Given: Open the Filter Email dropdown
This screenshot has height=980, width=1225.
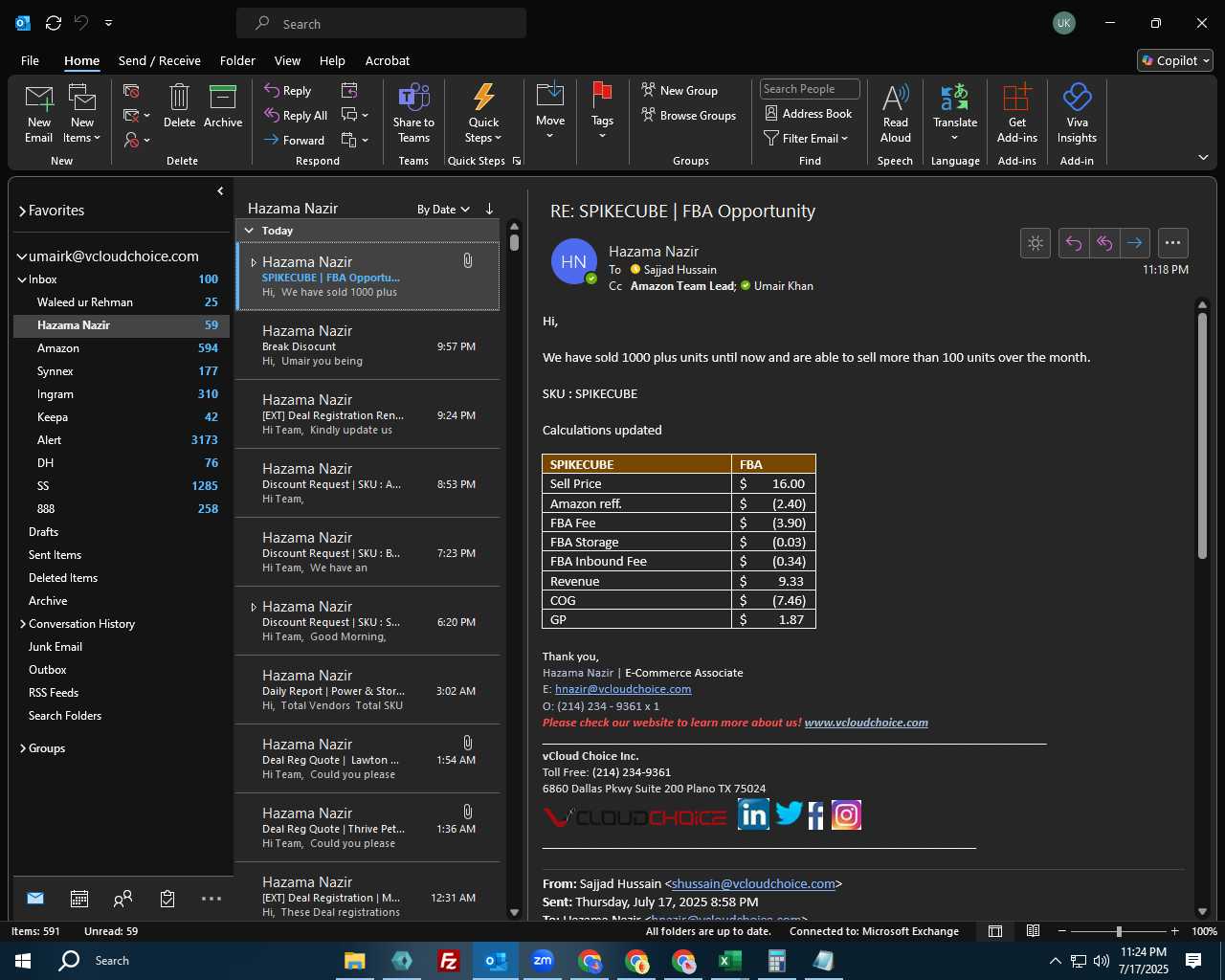Looking at the screenshot, I should click(x=807, y=138).
